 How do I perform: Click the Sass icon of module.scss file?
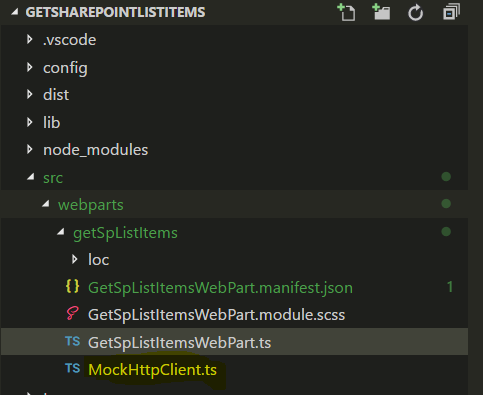click(x=72, y=313)
